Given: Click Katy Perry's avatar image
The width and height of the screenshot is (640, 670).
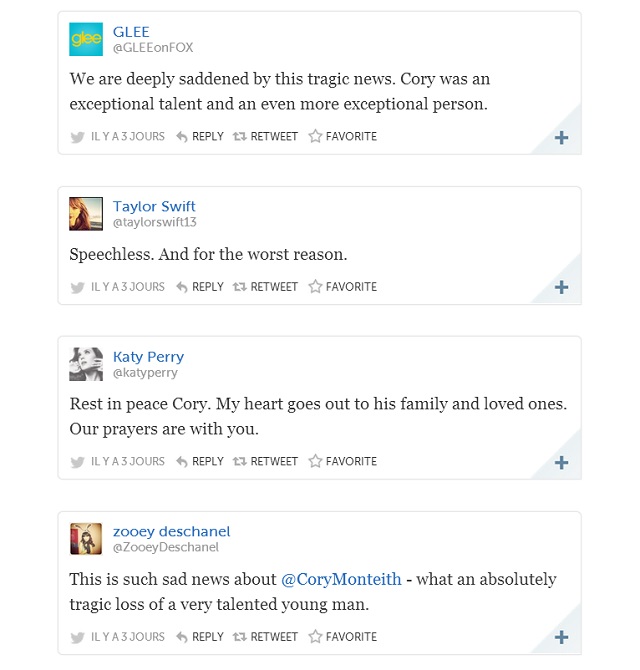Looking at the screenshot, I should (x=86, y=364).
